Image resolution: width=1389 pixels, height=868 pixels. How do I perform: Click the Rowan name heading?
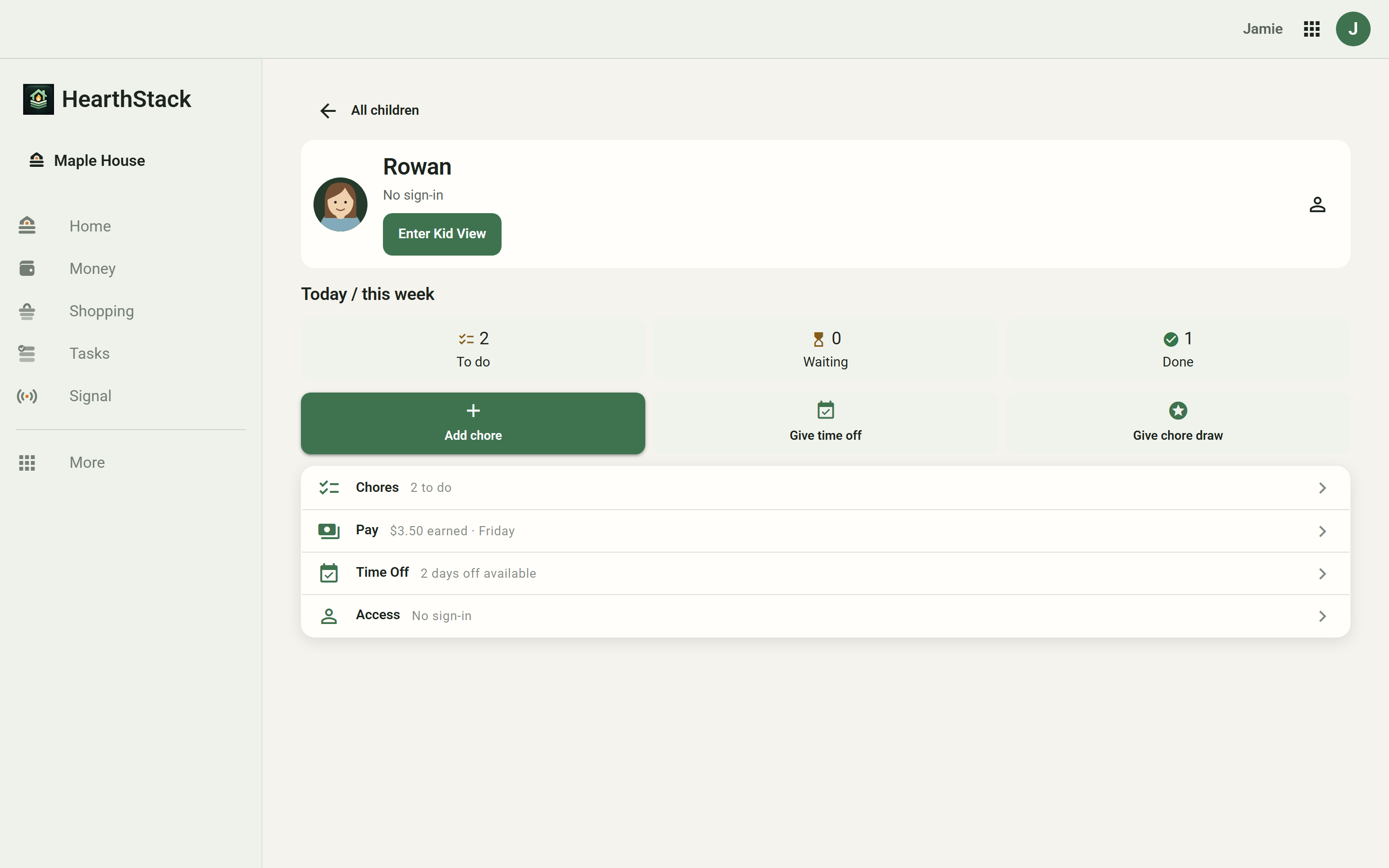coord(417,167)
